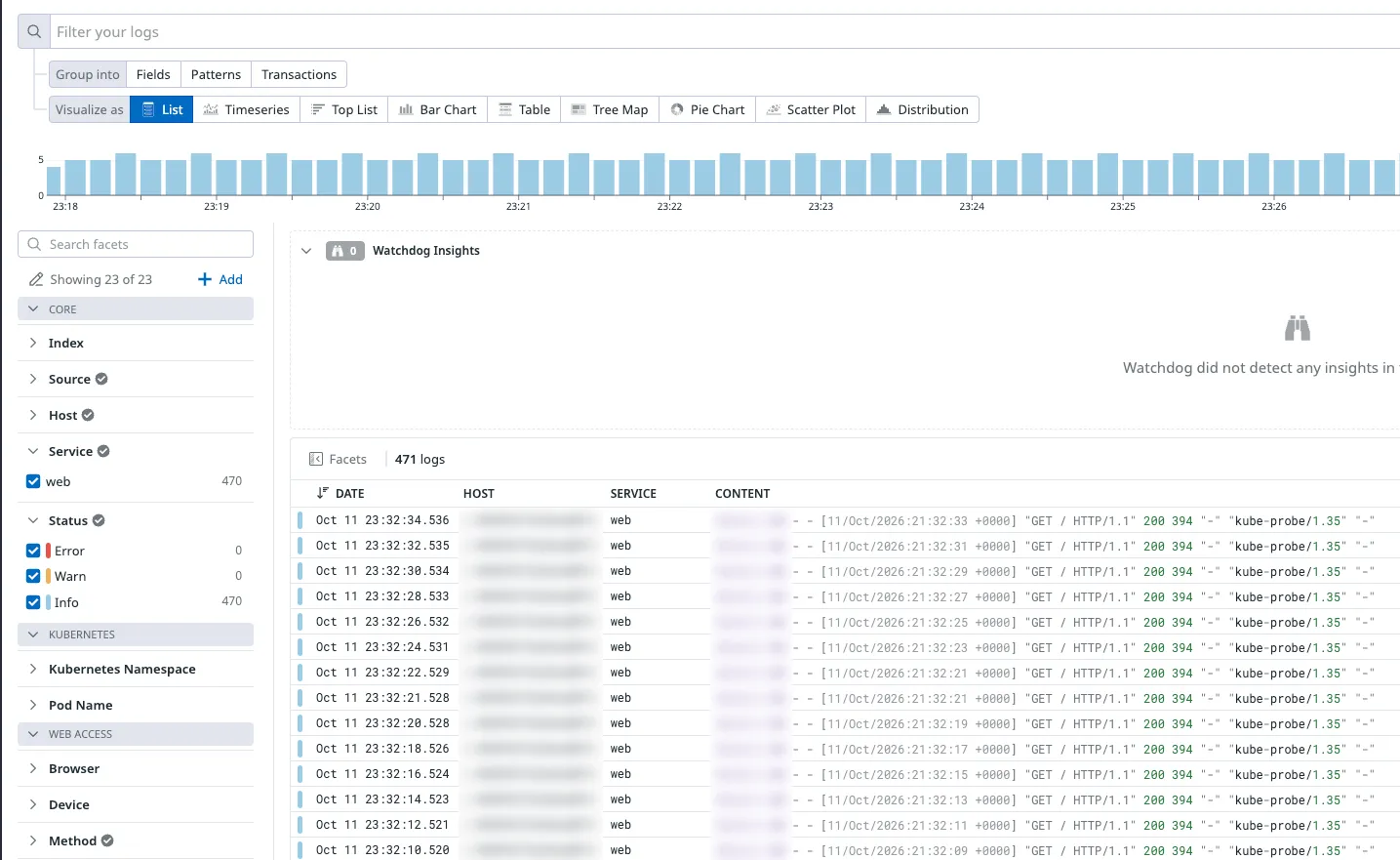Click the pencil edit icon beside Showing 23 of 23

[36, 279]
